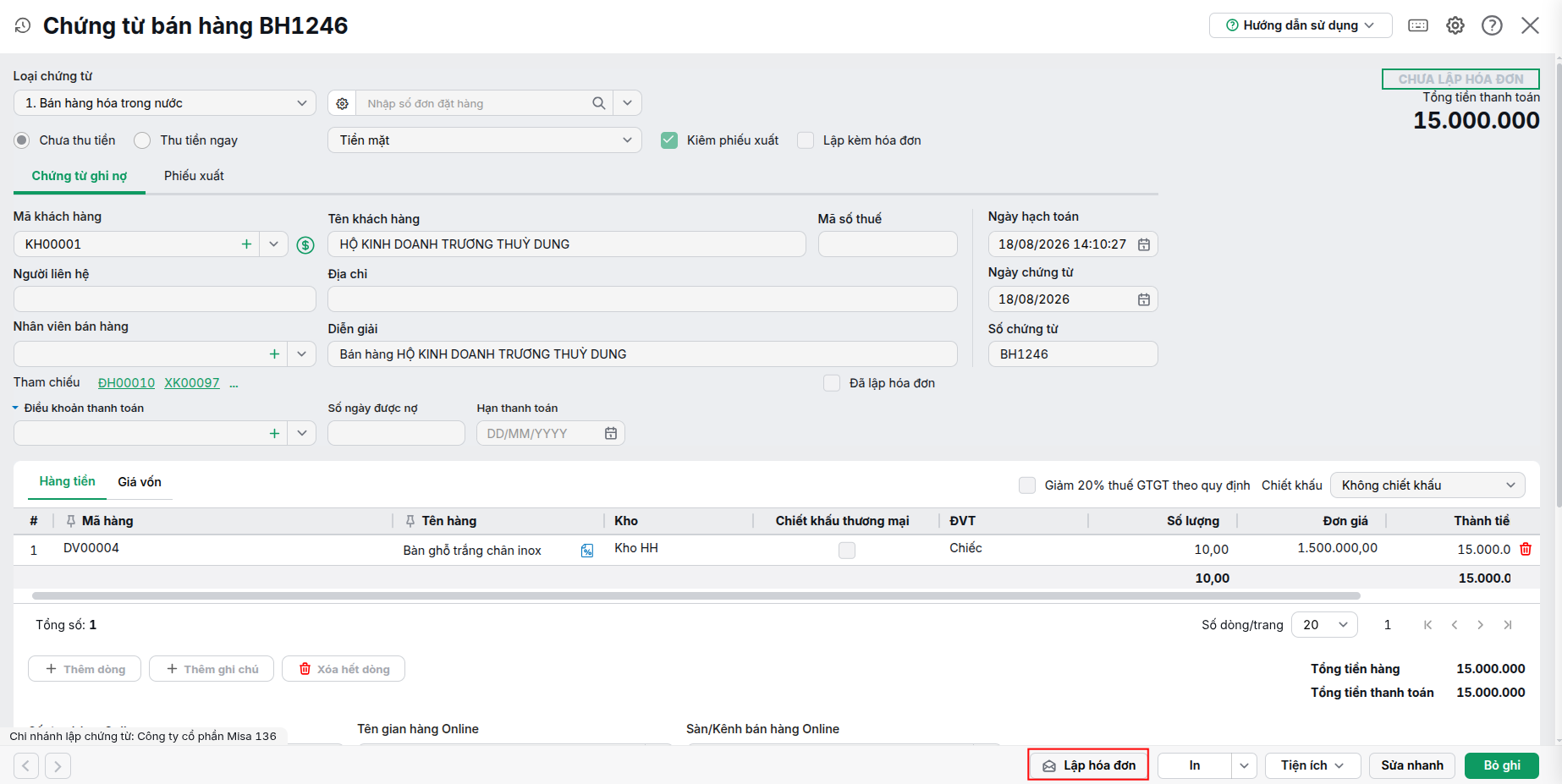Go to the previous page of rows
This screenshot has width=1562, height=784.
[x=1455, y=625]
